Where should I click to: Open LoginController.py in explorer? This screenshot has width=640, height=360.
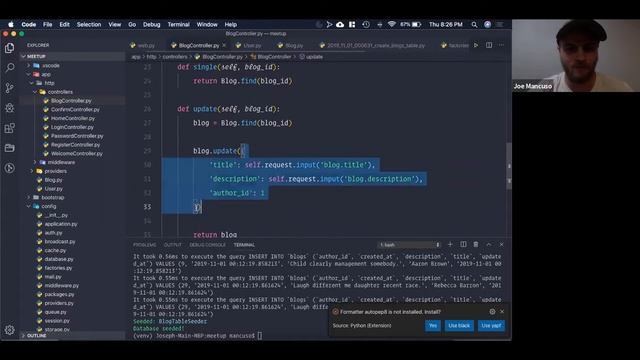click(72, 127)
